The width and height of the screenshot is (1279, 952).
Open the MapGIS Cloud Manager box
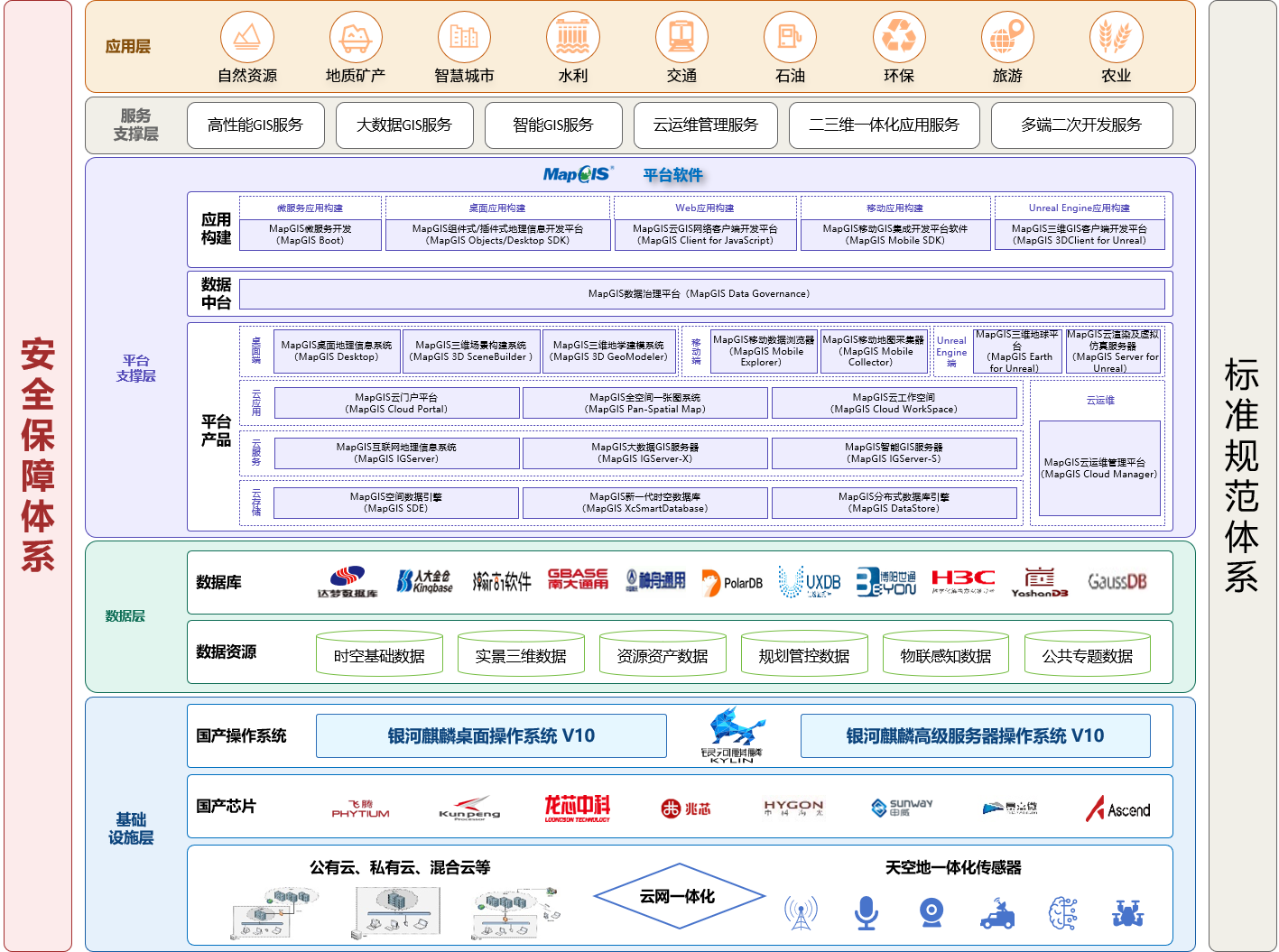(1099, 468)
